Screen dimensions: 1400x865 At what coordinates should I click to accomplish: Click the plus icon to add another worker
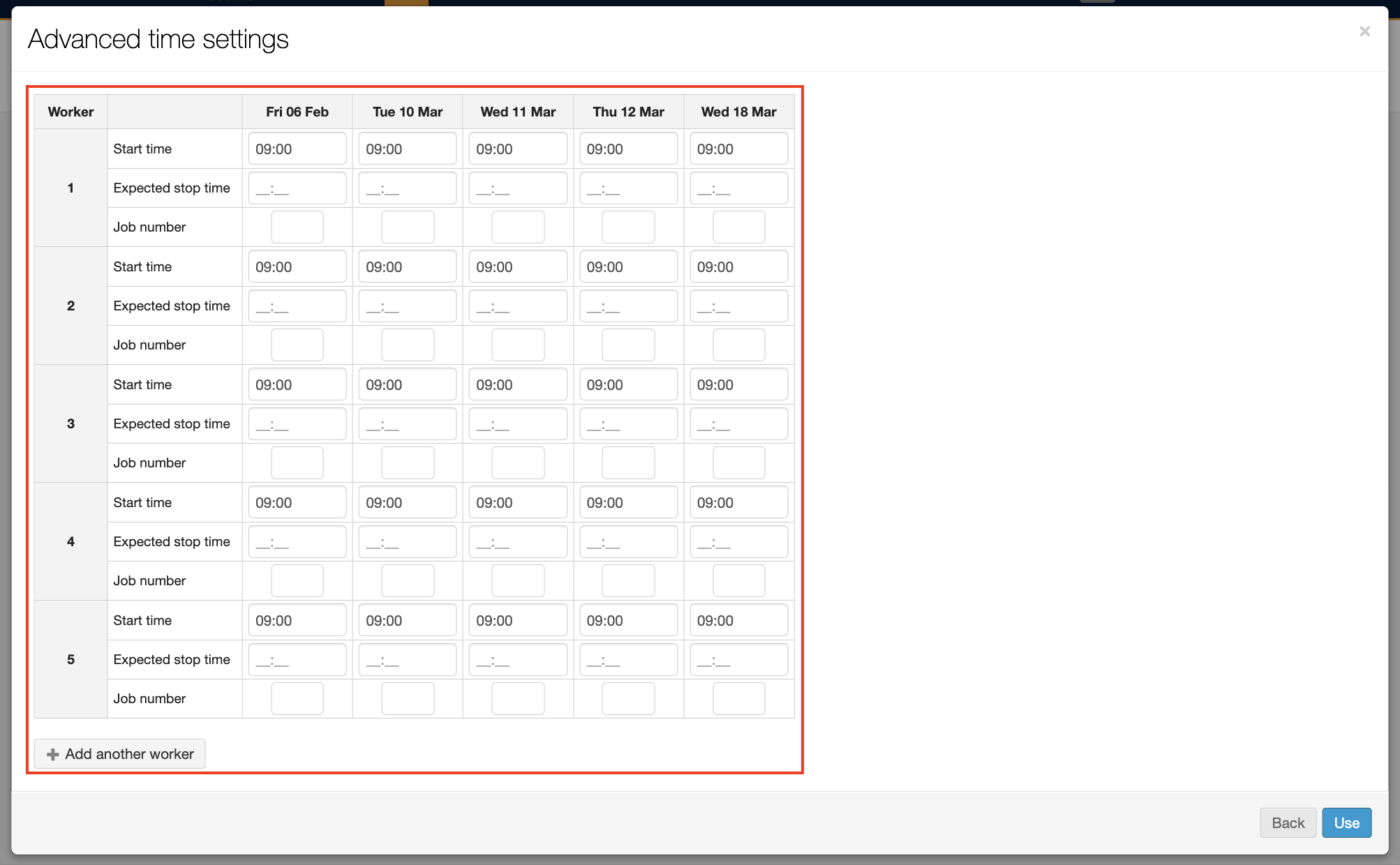pyautogui.click(x=52, y=753)
